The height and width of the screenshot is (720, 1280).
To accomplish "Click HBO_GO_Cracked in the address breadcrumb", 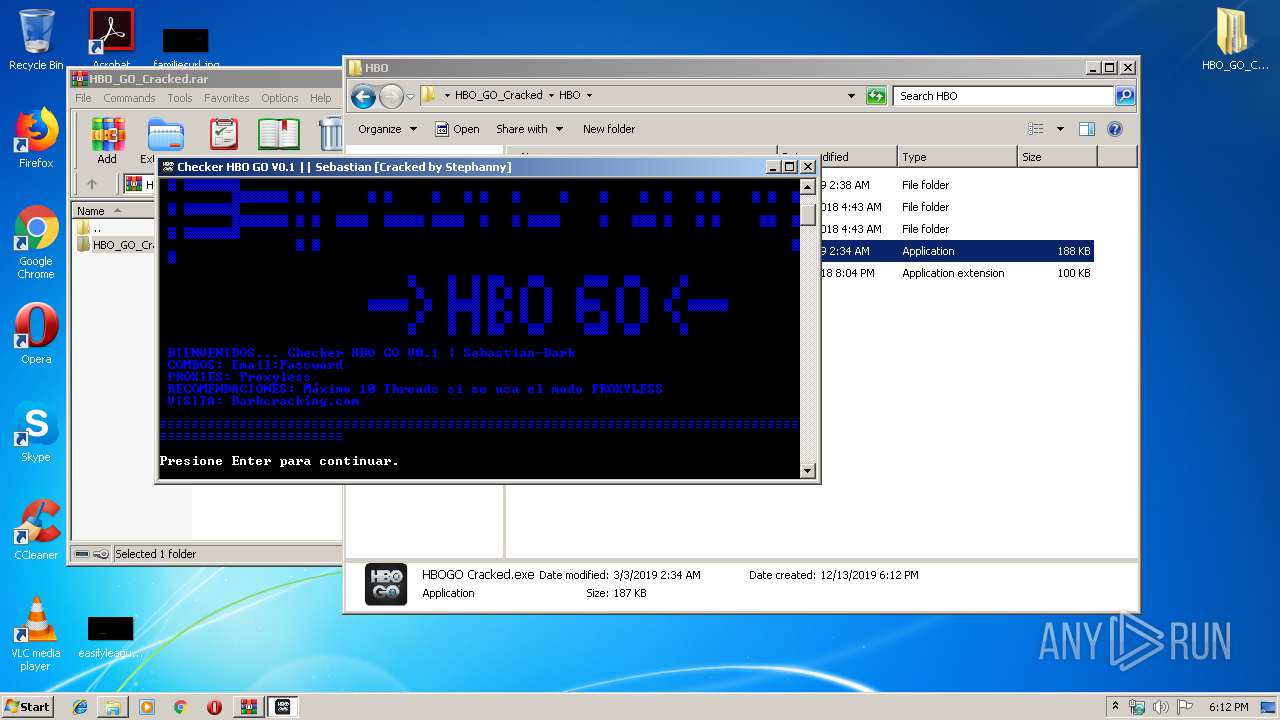I will pyautogui.click(x=498, y=96).
